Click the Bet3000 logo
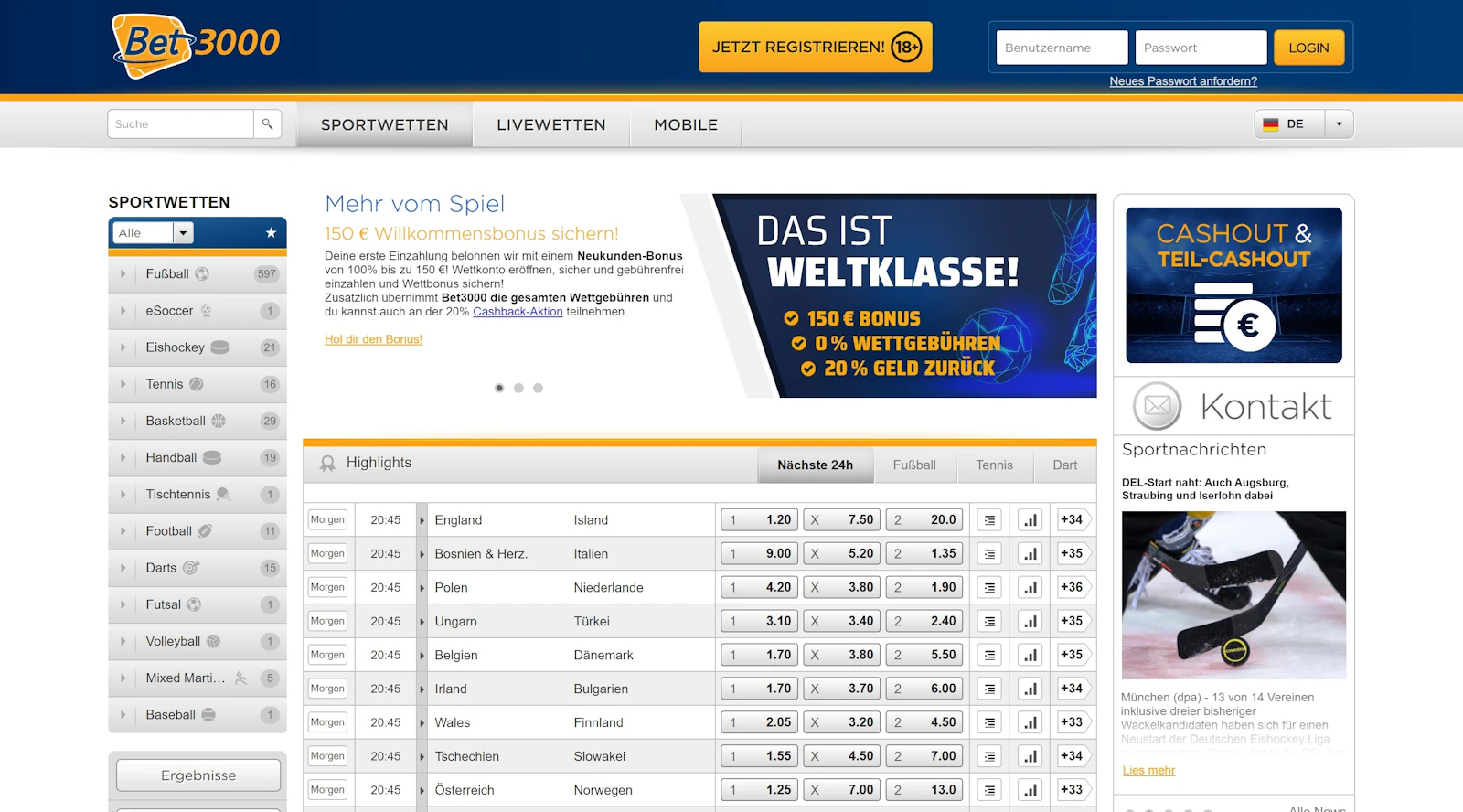 click(x=196, y=46)
